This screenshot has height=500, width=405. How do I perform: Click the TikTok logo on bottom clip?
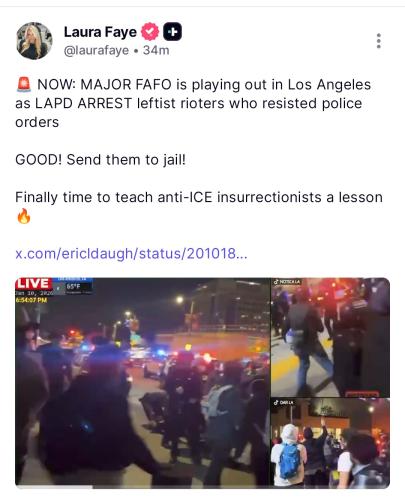click(276, 403)
